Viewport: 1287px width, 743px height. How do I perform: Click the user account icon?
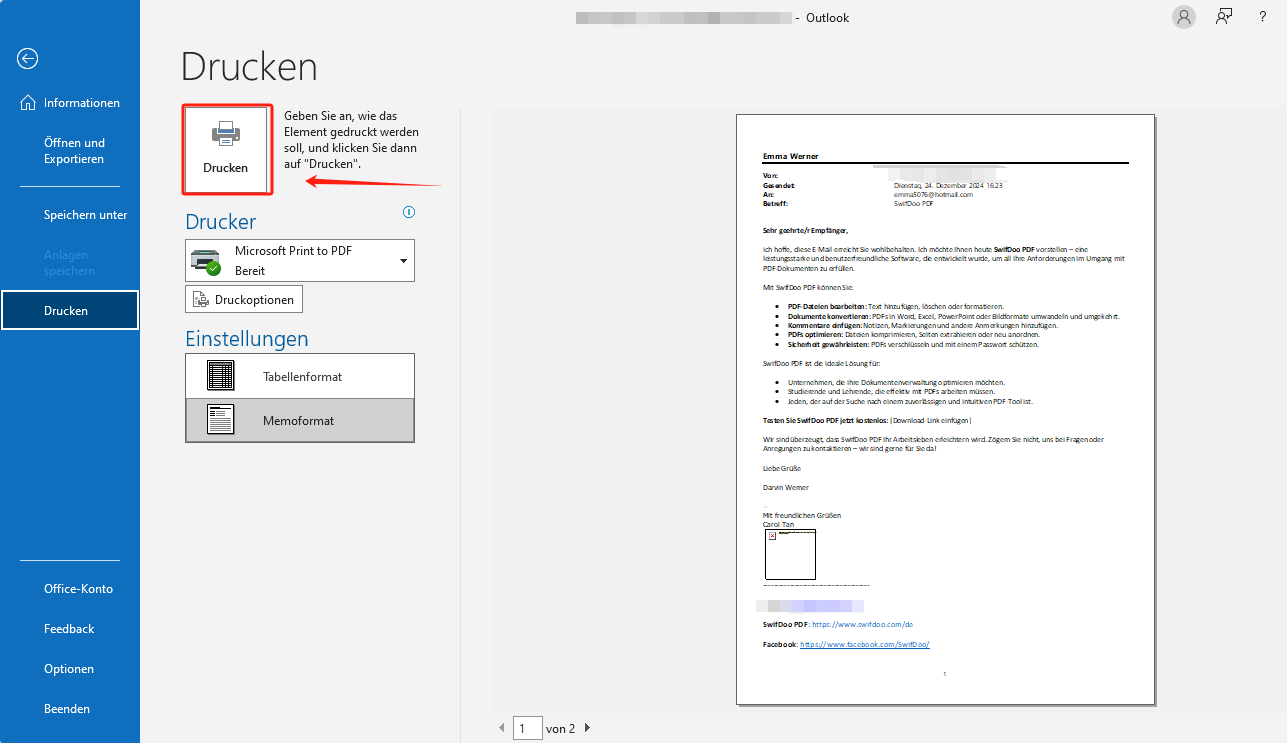[1185, 17]
